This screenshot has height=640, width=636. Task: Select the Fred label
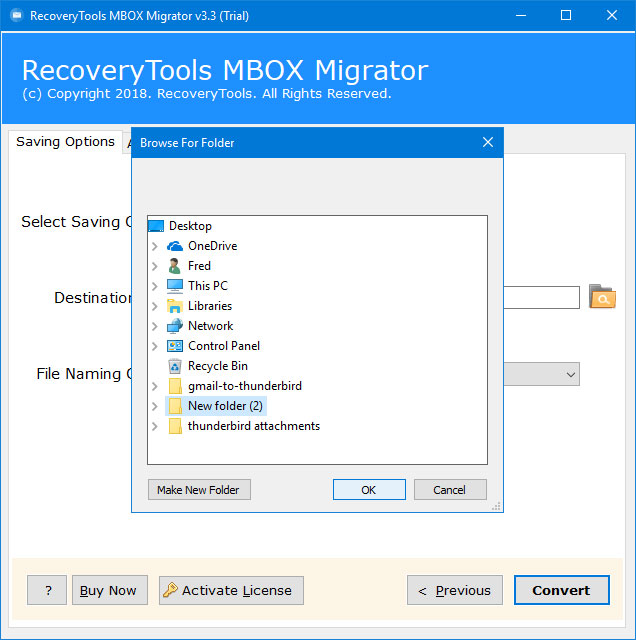tap(199, 266)
